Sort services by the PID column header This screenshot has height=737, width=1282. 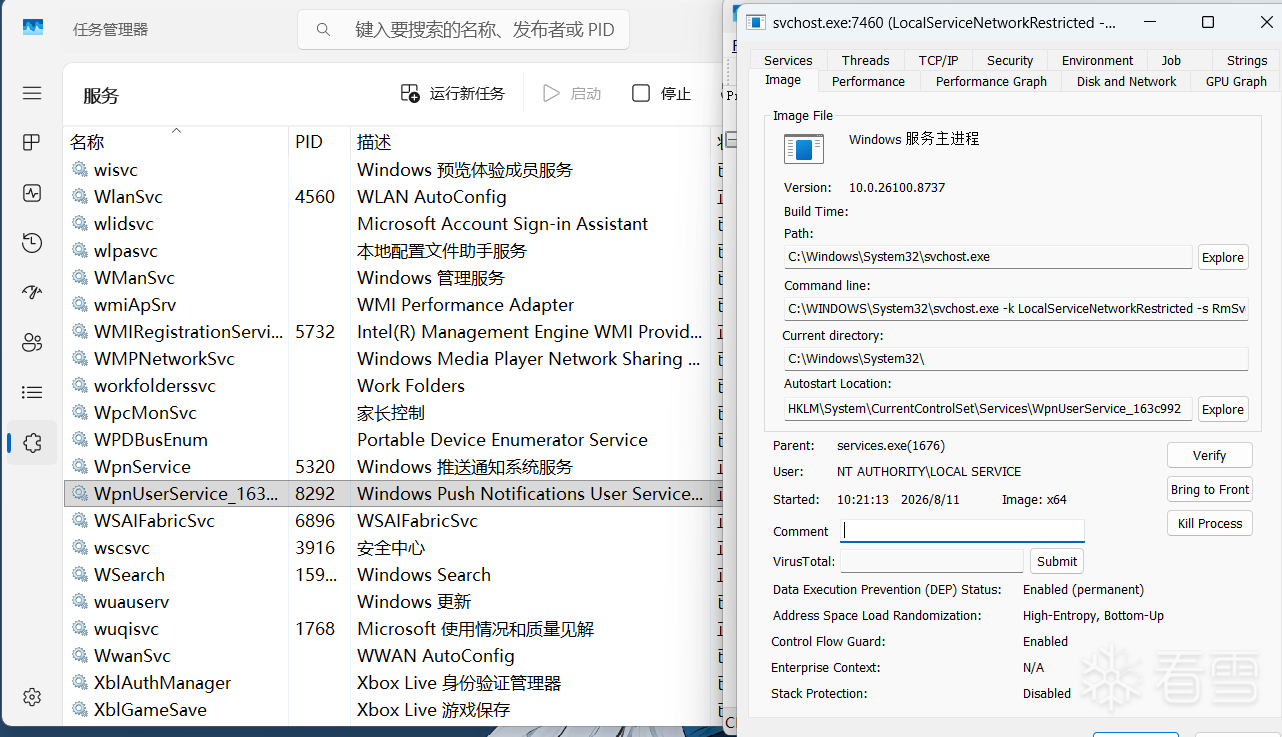tap(320, 142)
